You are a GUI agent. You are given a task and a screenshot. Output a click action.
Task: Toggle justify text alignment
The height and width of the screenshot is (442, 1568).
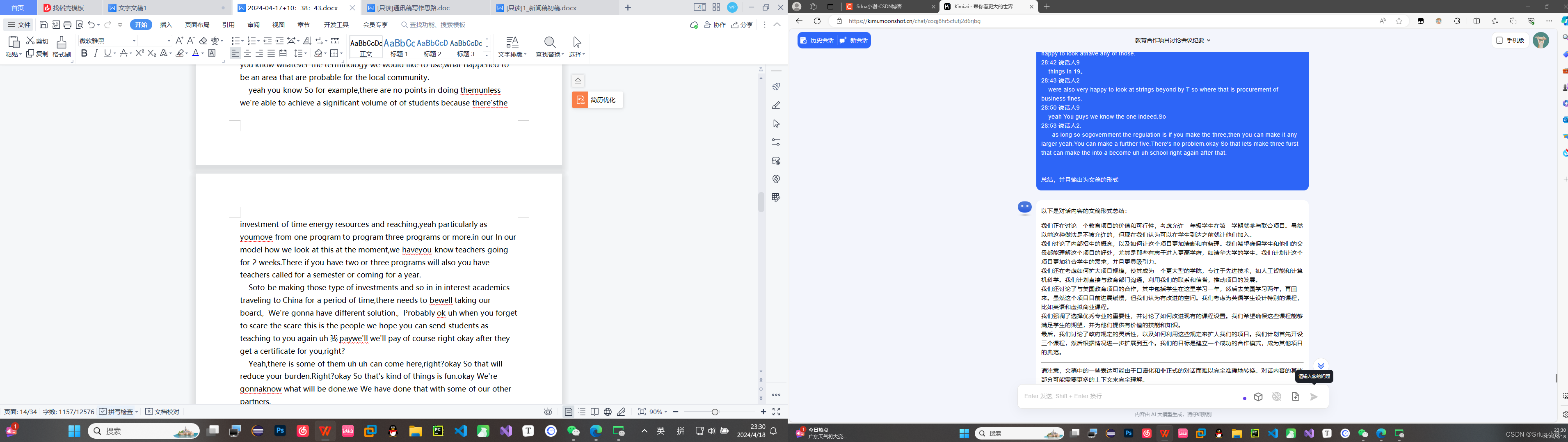click(x=271, y=54)
